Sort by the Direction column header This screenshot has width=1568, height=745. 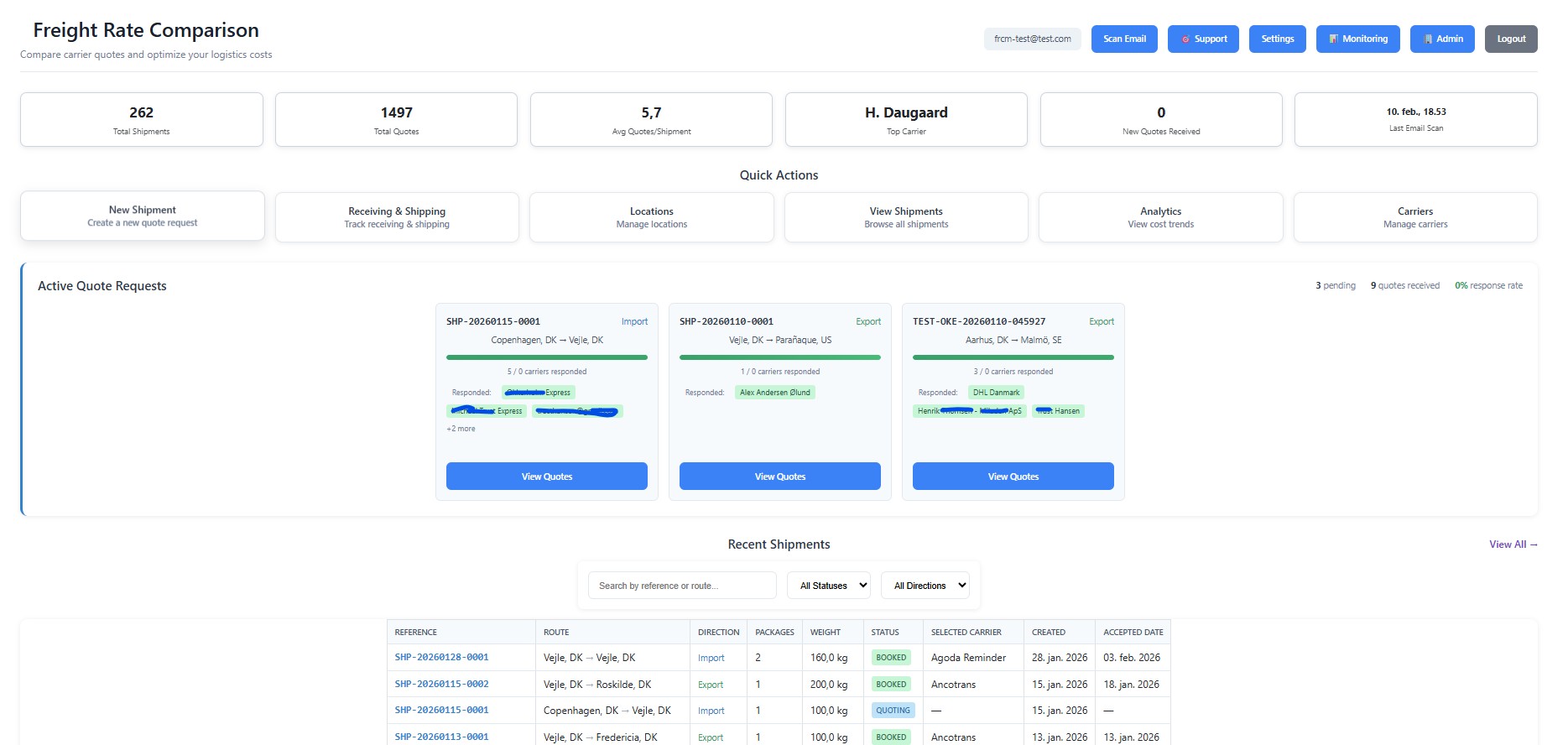719,632
